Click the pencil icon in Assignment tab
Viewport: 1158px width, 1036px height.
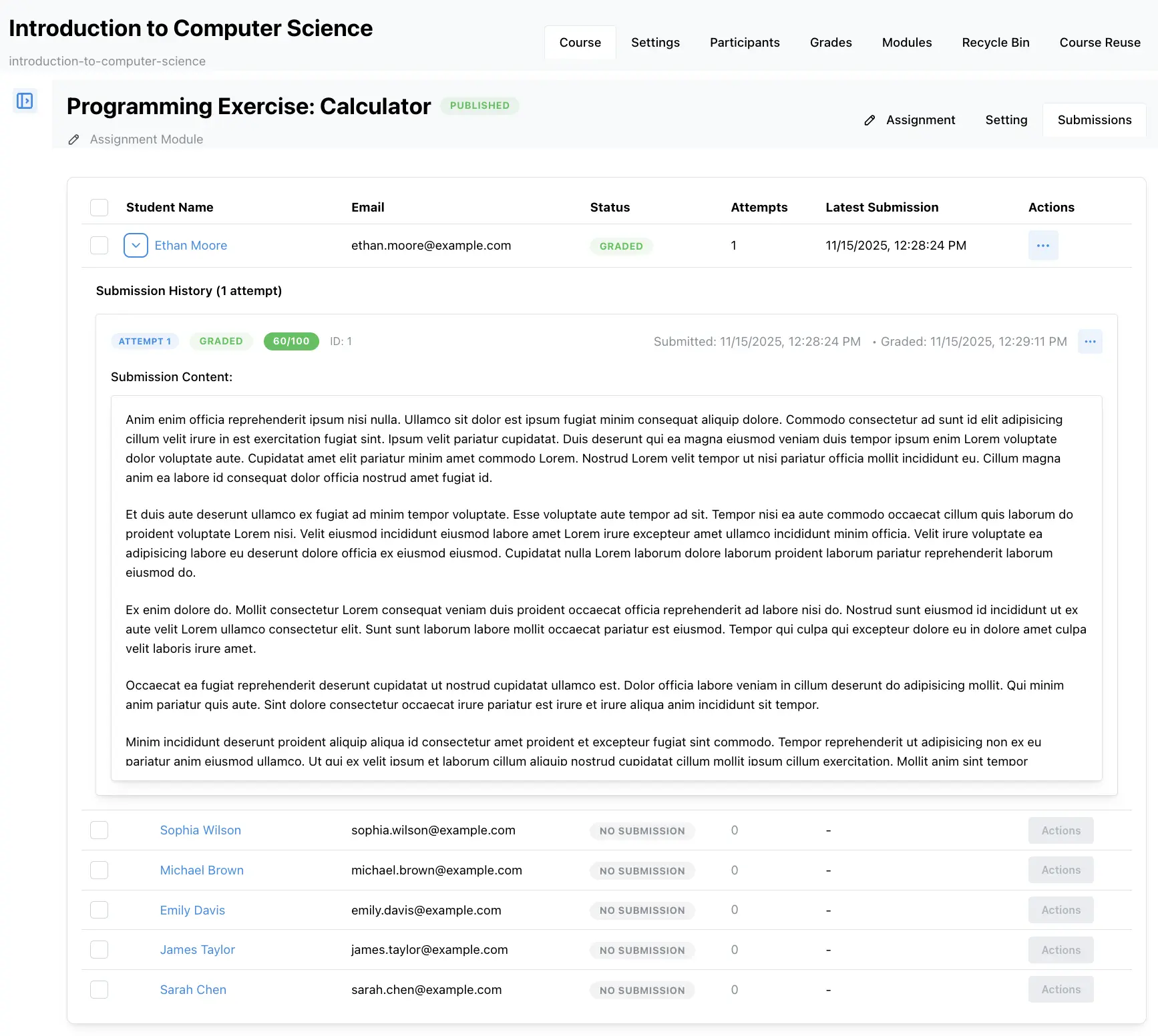870,120
